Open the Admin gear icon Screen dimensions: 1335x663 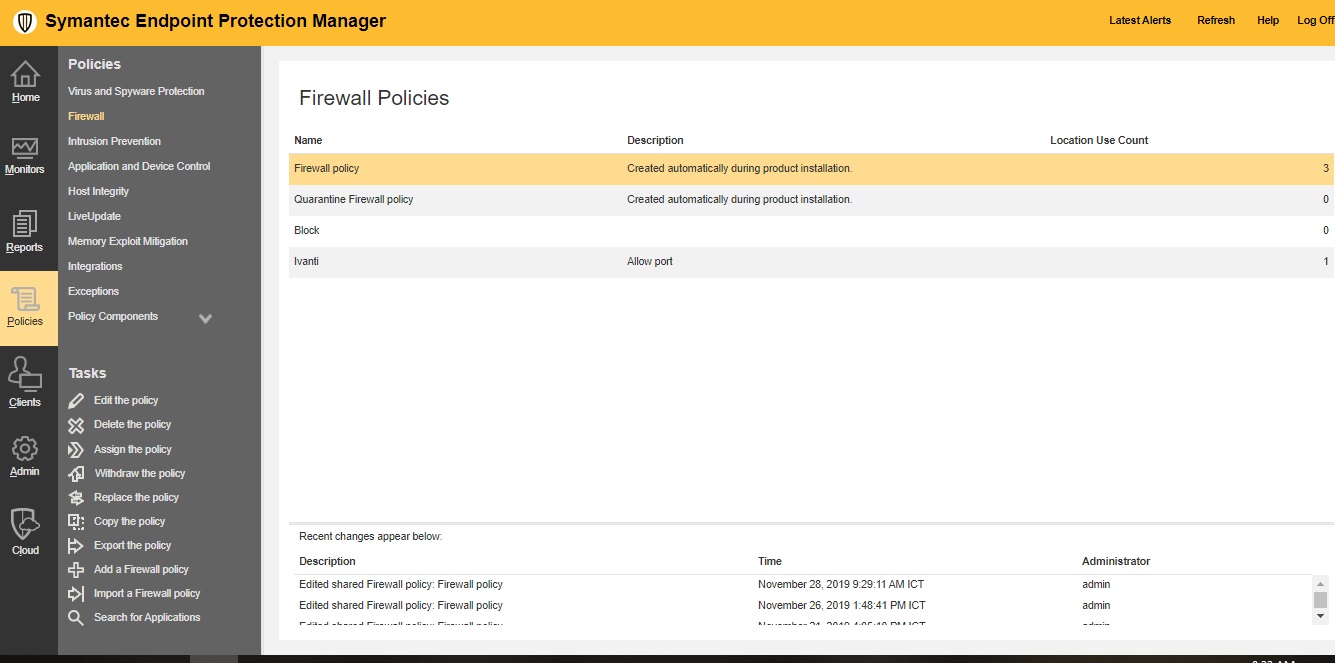pos(25,449)
